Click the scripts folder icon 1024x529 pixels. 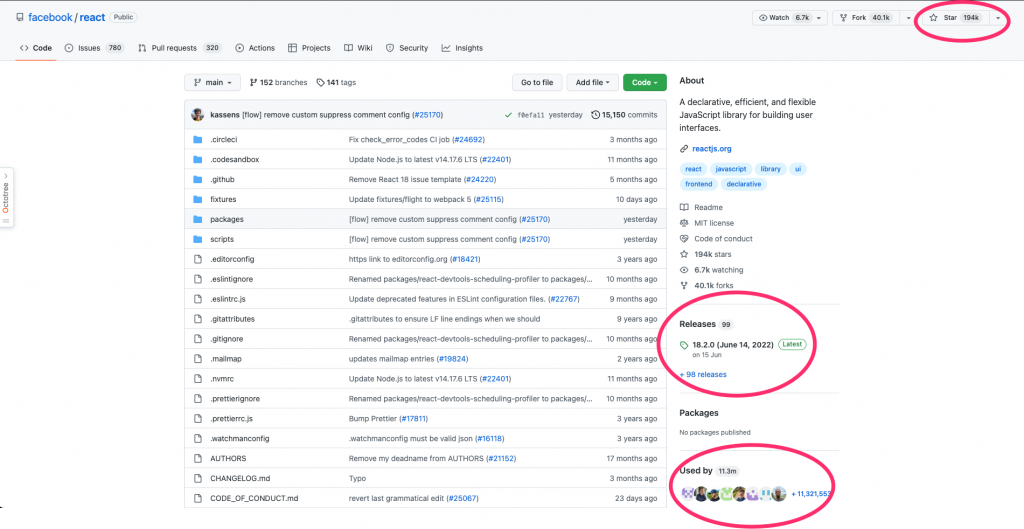point(198,239)
